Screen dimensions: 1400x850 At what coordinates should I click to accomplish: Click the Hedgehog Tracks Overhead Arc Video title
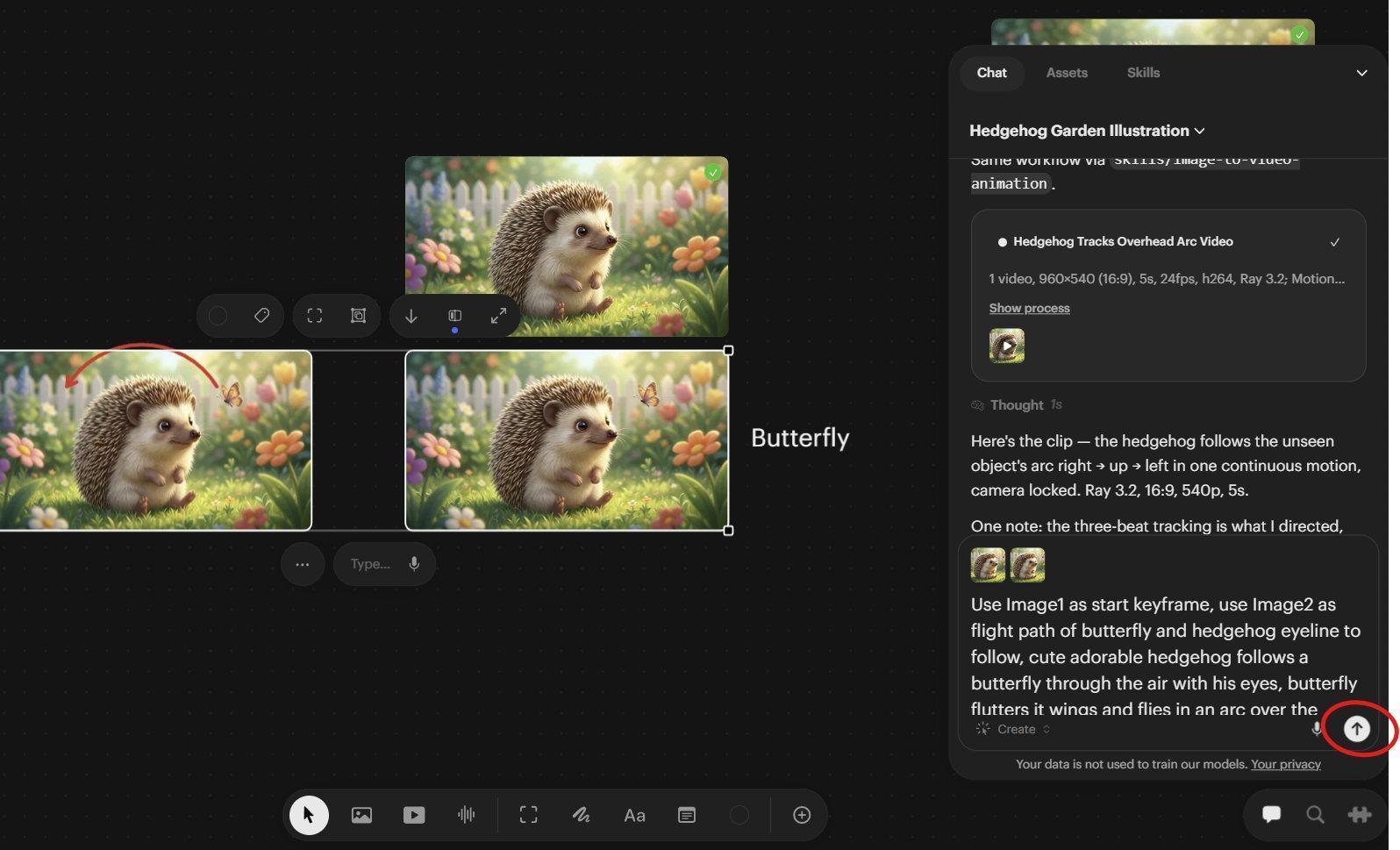1123,241
